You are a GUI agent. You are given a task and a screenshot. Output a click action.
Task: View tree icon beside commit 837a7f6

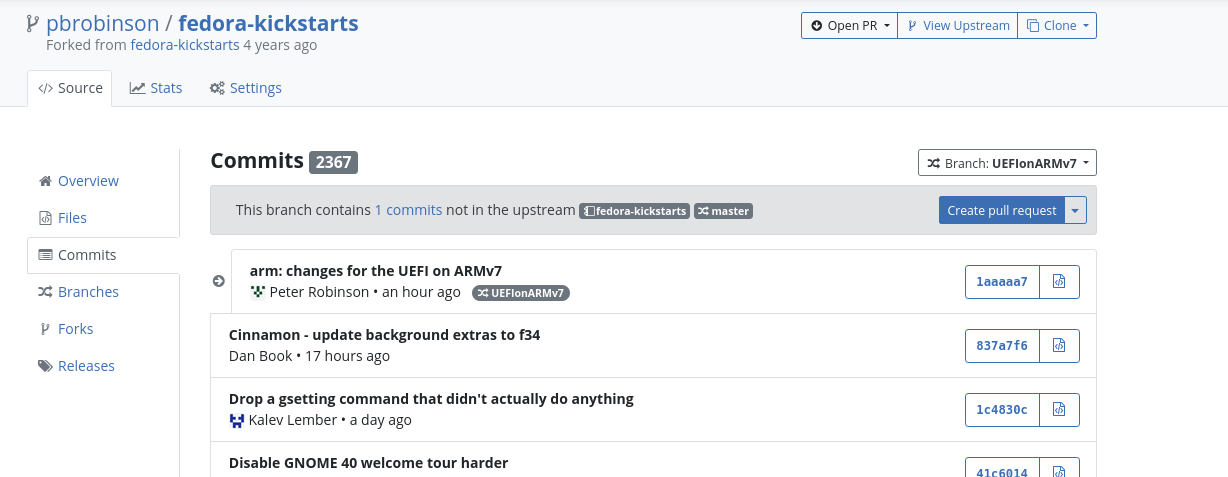coord(1060,346)
